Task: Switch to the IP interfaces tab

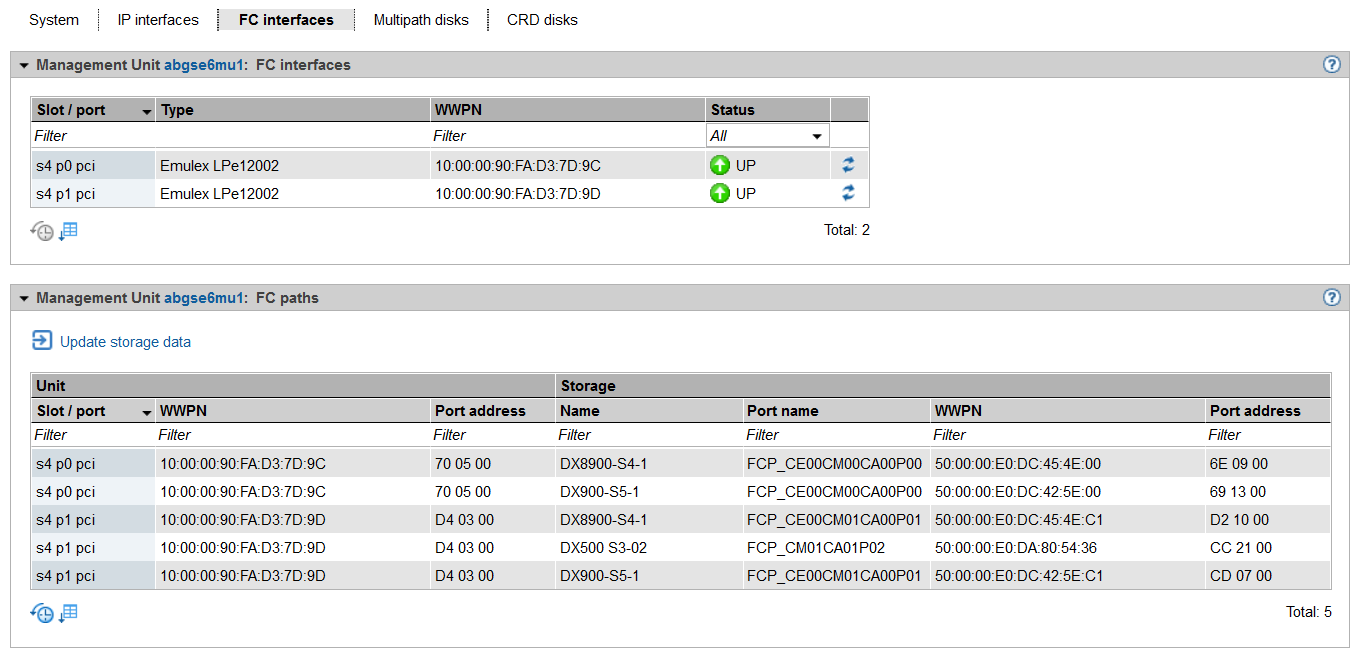Action: click(x=158, y=20)
